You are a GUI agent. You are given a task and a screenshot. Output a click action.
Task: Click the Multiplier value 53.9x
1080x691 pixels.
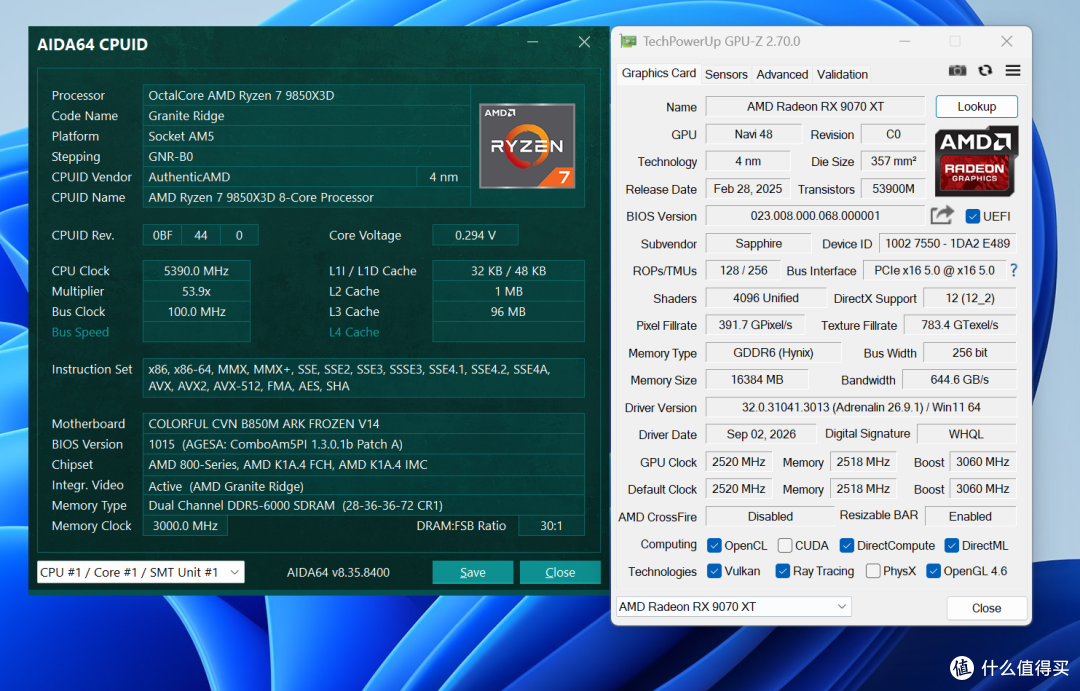pyautogui.click(x=196, y=291)
